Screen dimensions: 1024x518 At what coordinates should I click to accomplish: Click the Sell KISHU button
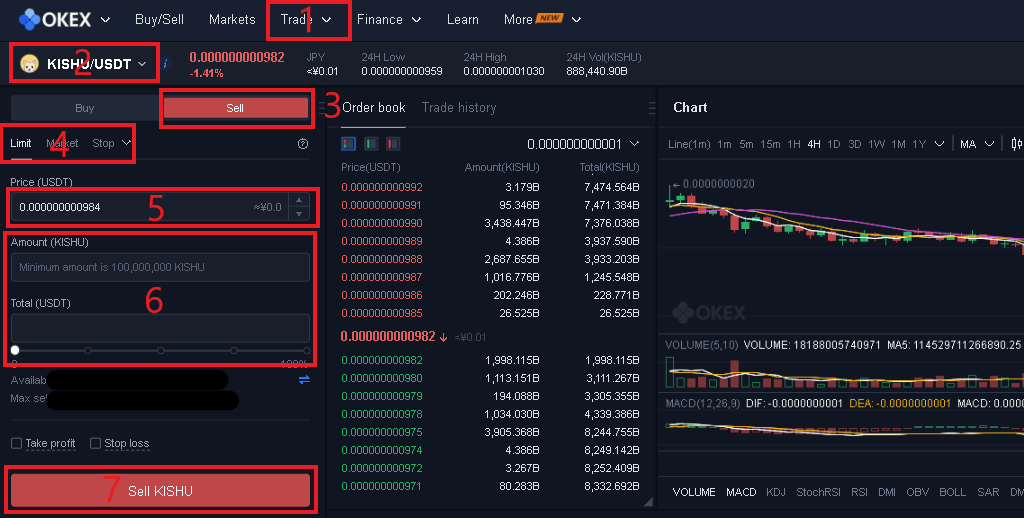[x=161, y=491]
